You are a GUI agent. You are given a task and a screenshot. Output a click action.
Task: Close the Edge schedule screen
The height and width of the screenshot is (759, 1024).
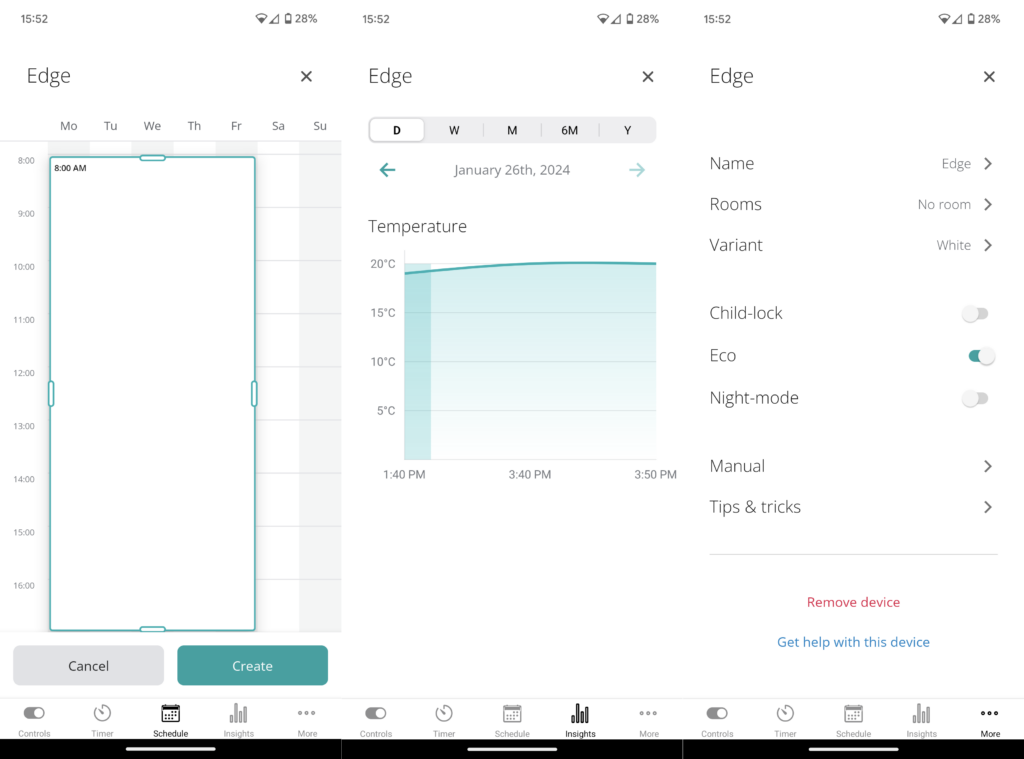click(306, 76)
